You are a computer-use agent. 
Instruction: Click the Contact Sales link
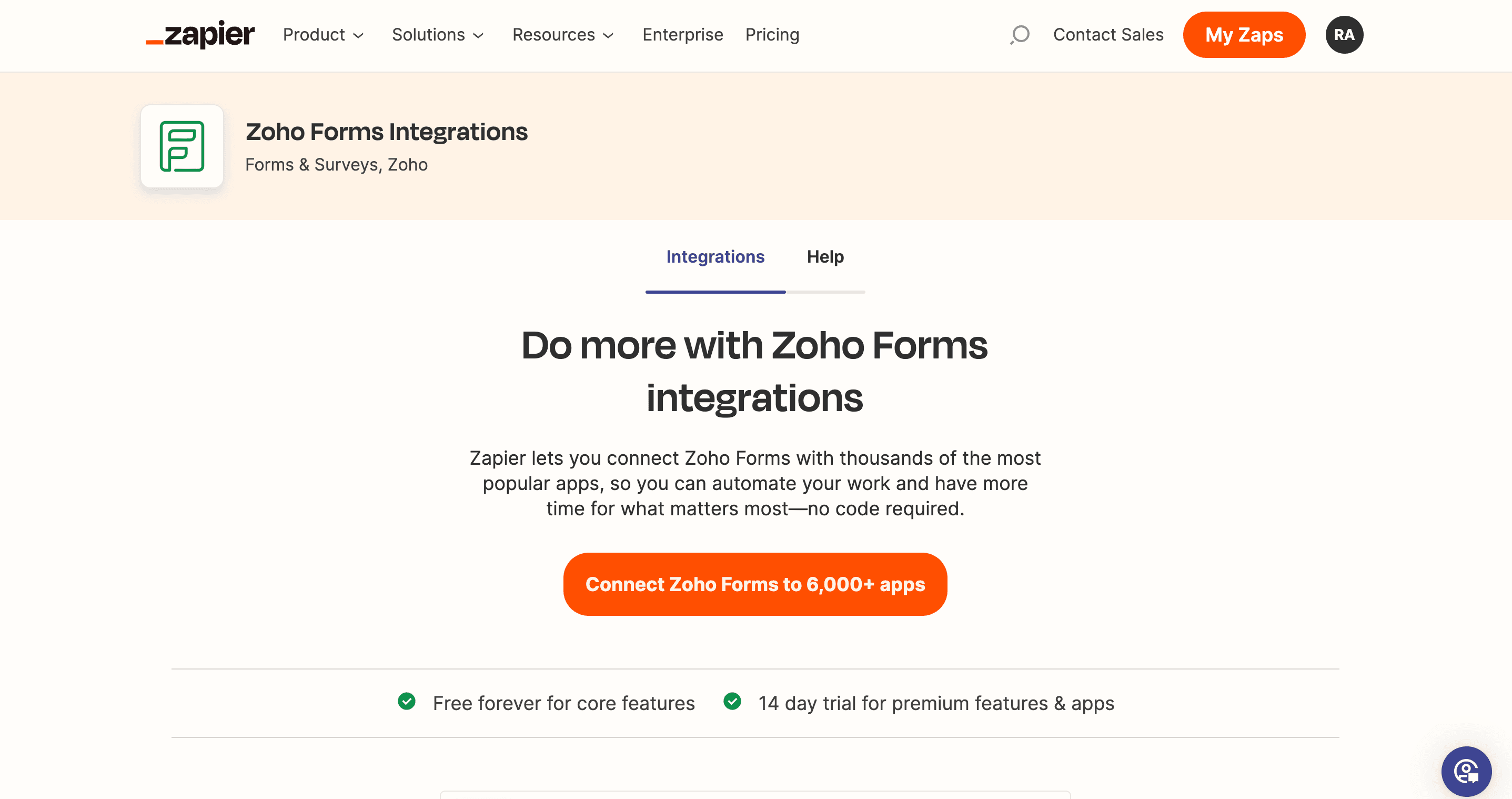click(x=1108, y=35)
